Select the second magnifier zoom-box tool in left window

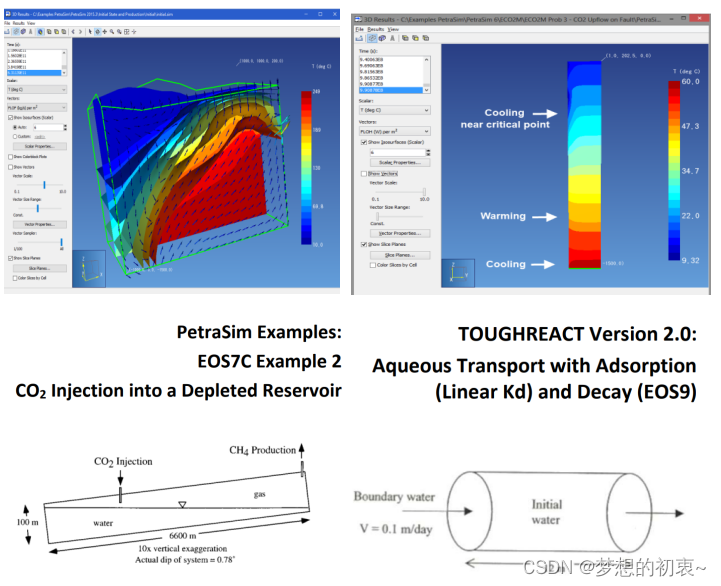click(119, 32)
